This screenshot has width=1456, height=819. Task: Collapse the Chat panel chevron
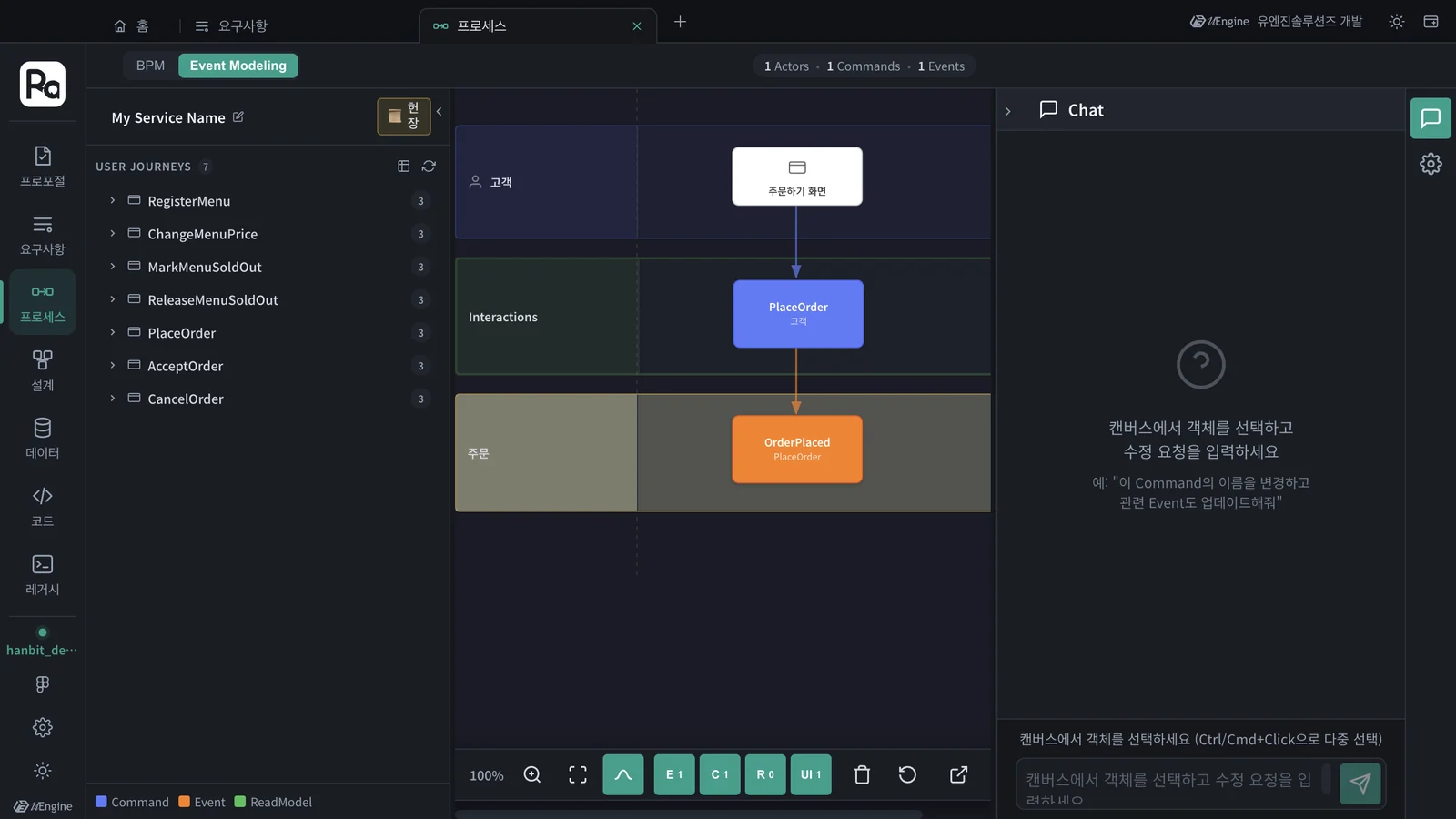1007,111
